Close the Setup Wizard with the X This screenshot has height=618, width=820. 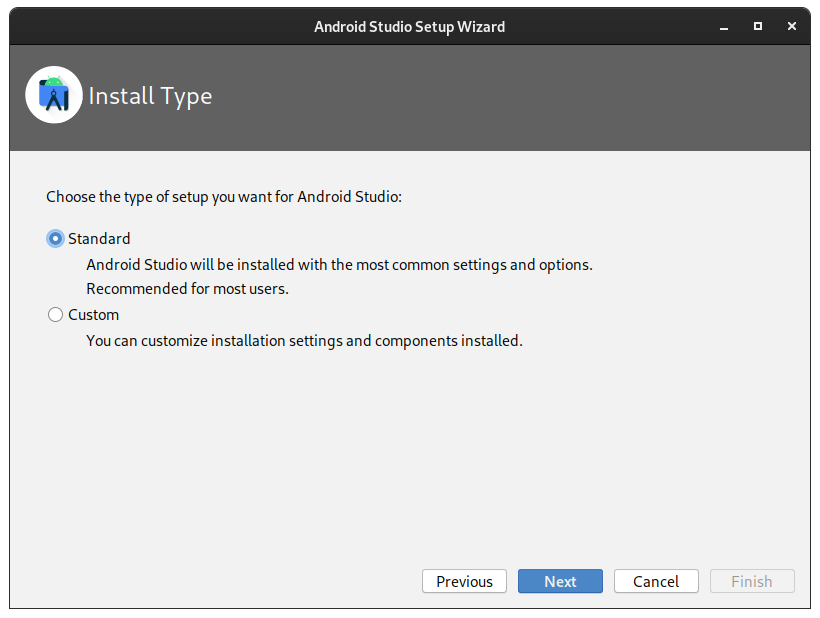pyautogui.click(x=792, y=26)
